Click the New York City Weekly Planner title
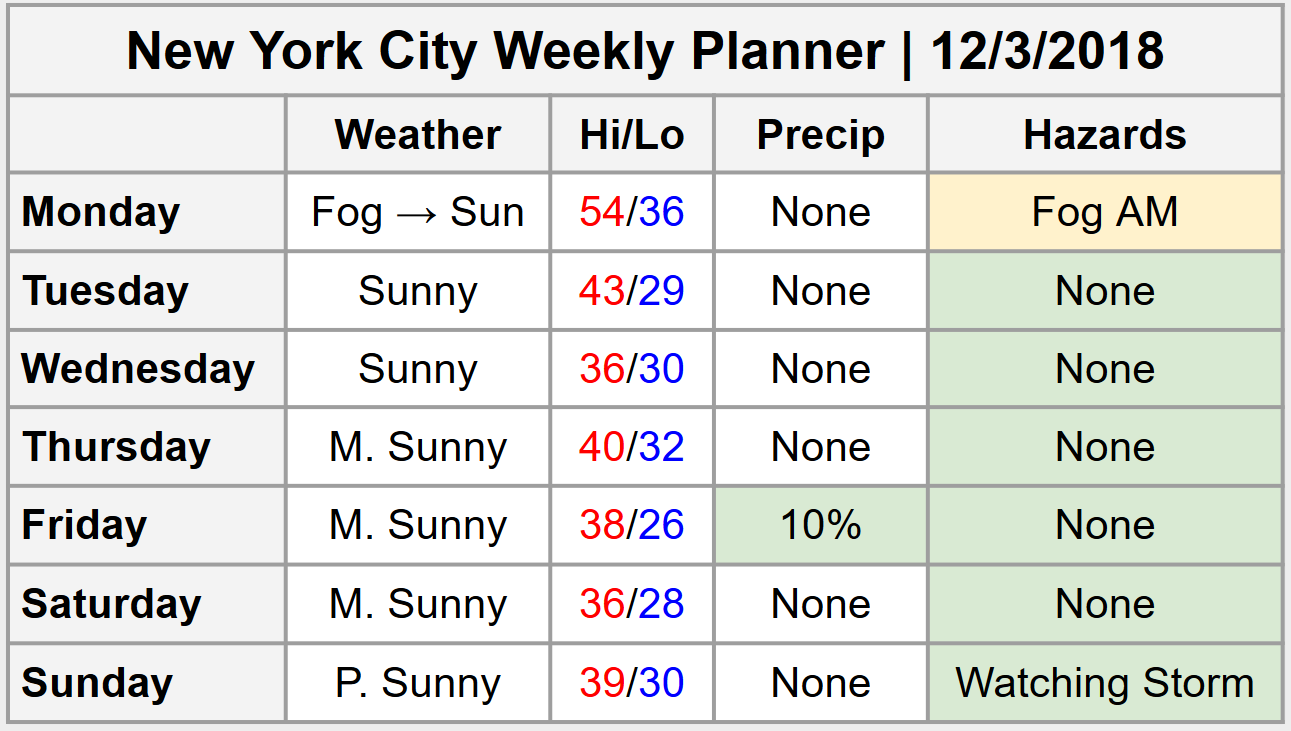This screenshot has height=731, width=1291. click(645, 50)
